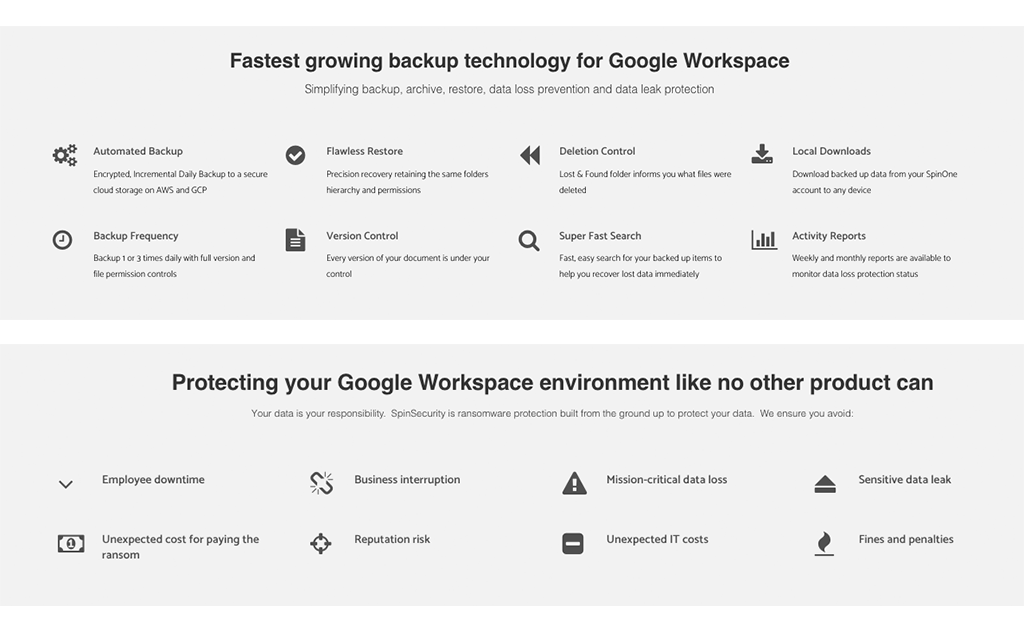1024x640 pixels.
Task: Click the Backup Frequency clock icon
Action: tap(62, 240)
